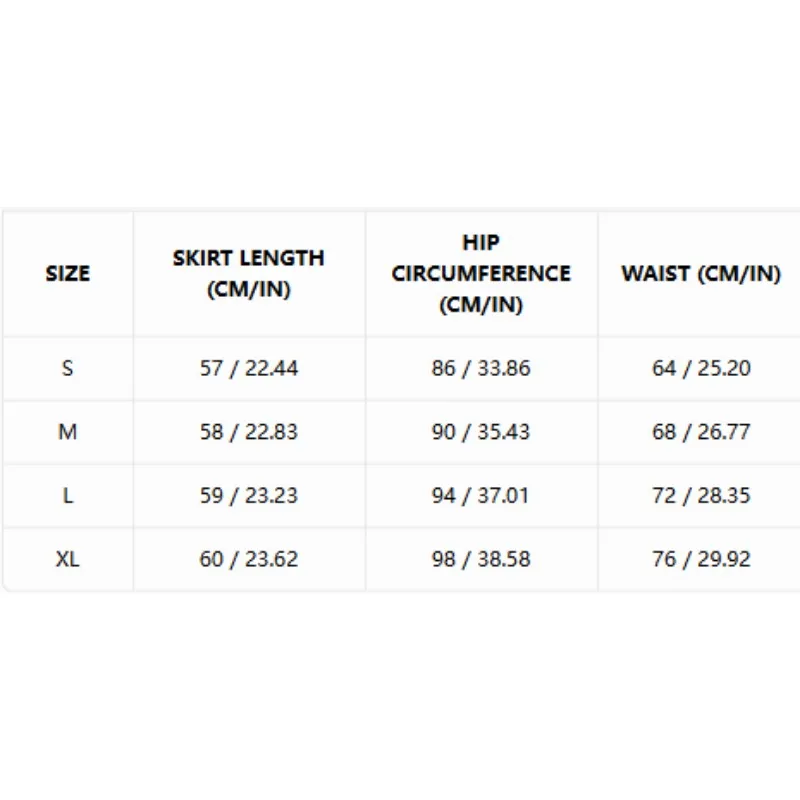The height and width of the screenshot is (800, 800).
Task: Click hip cell 94 / 37.01
Action: [x=481, y=495]
